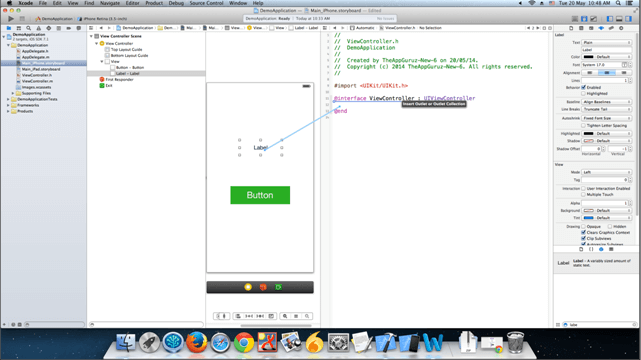Open the Line Breaks Truncate Tail dropdown
Screen dimensions: 641x360
[606, 110]
